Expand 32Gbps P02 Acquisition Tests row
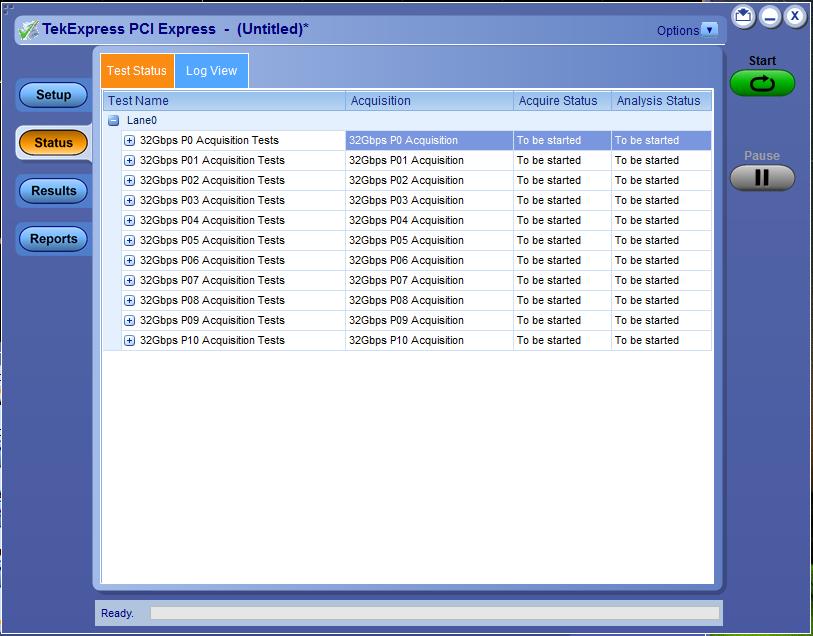The width and height of the screenshot is (813, 636). tap(130, 180)
